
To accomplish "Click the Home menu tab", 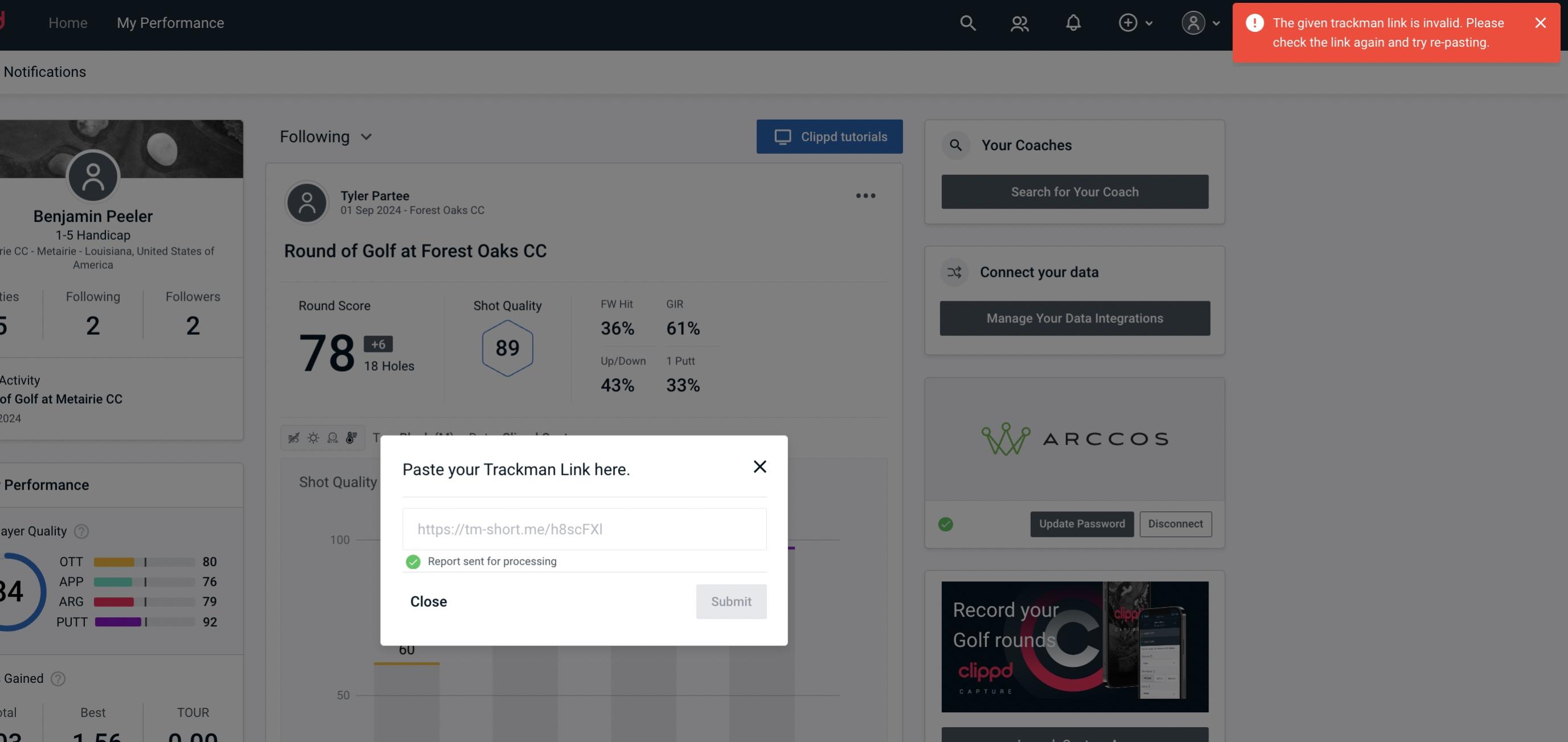I will click(68, 22).
